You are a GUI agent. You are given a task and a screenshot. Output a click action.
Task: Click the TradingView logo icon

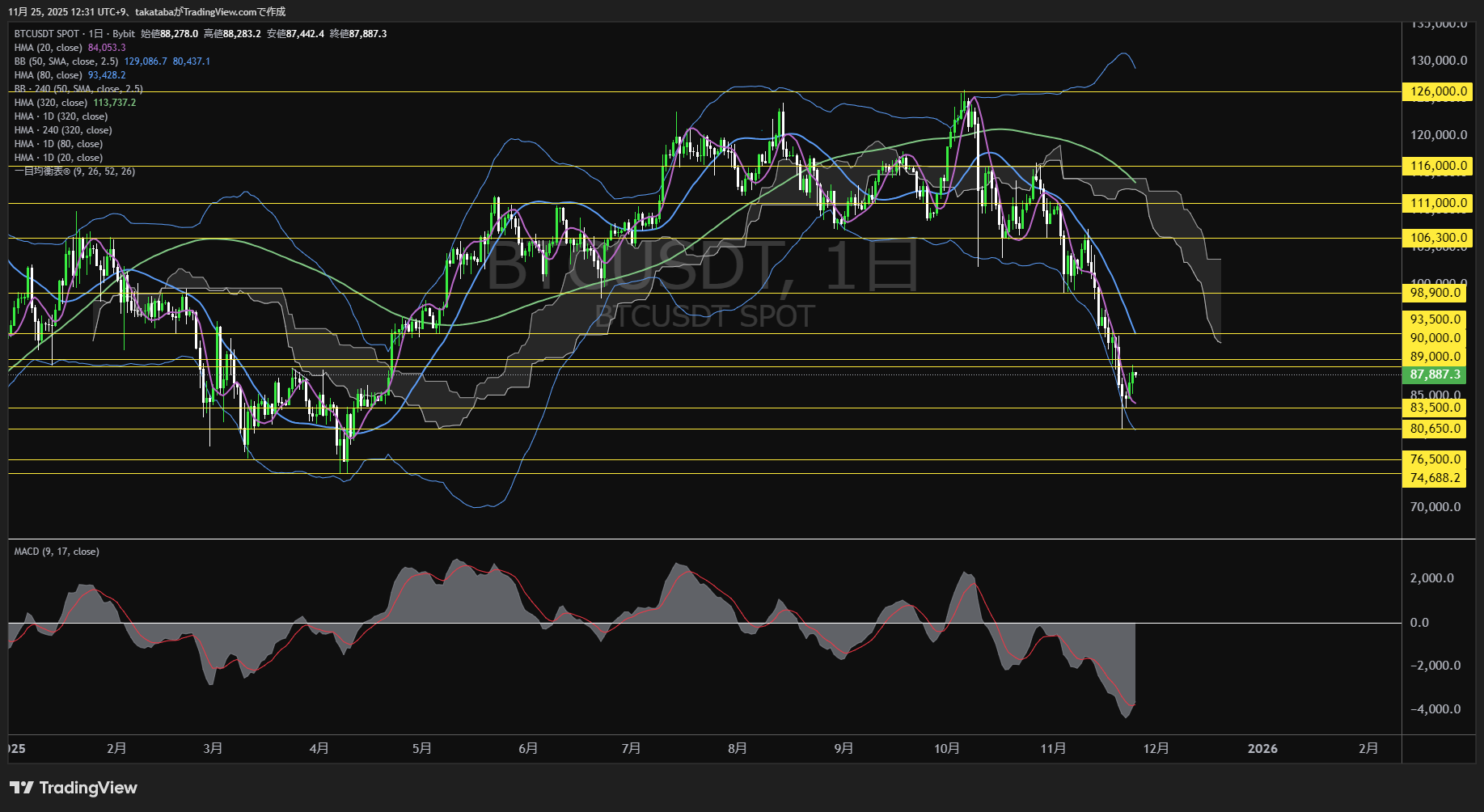(22, 788)
